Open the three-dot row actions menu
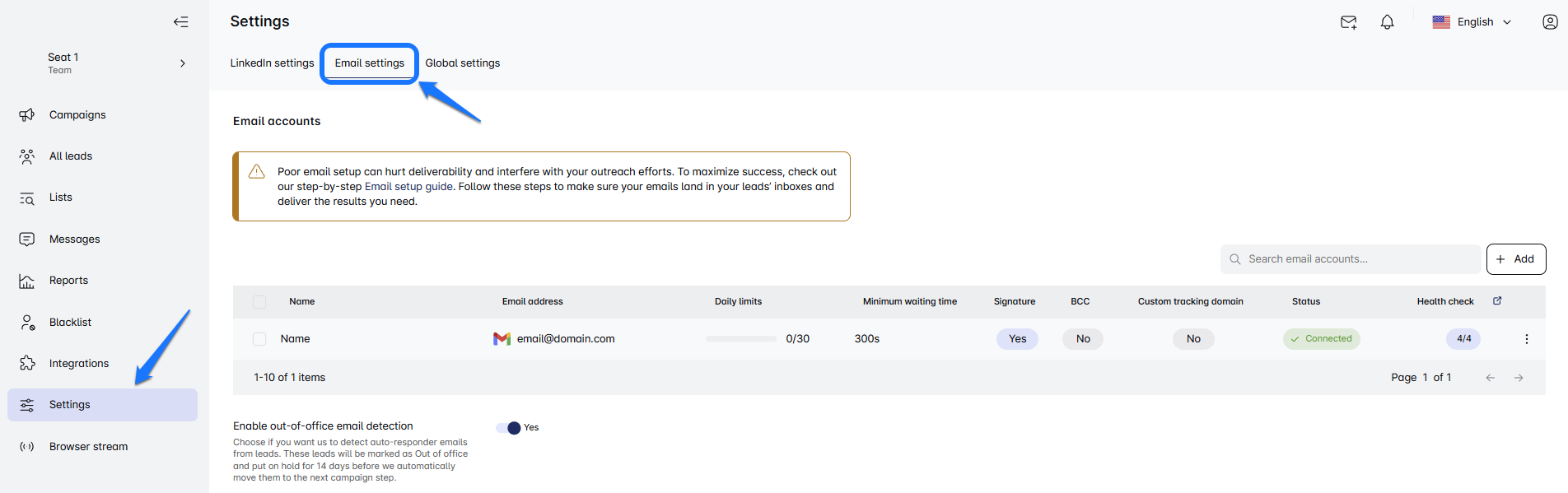The image size is (1568, 493). (1526, 339)
